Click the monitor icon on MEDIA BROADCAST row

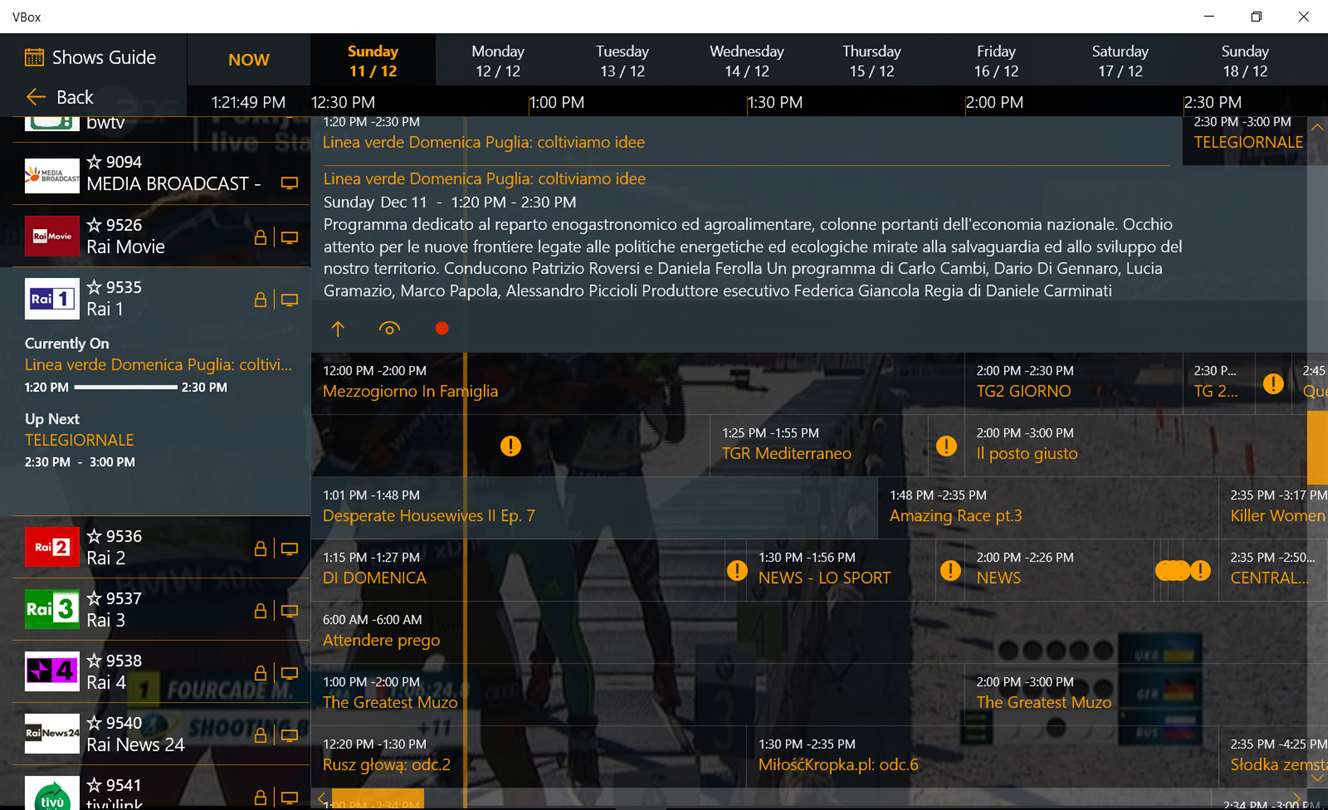click(289, 184)
